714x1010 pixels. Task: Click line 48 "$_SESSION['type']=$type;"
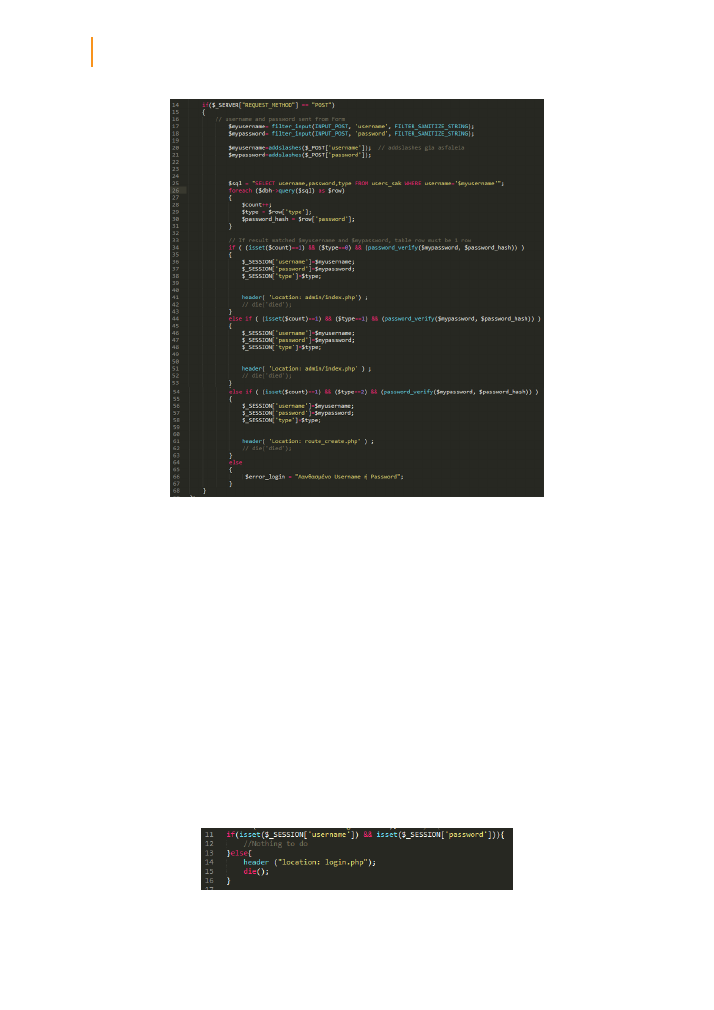pyautogui.click(x=282, y=347)
